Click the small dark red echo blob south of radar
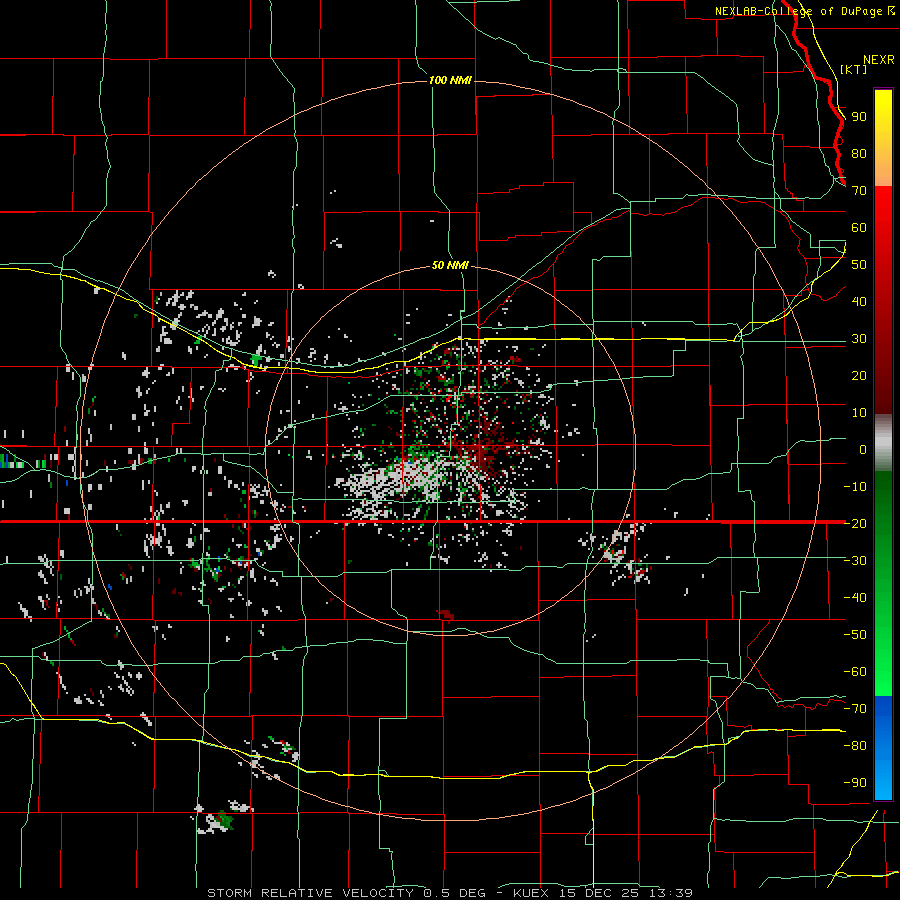Screen dimensions: 900x900 (445, 615)
